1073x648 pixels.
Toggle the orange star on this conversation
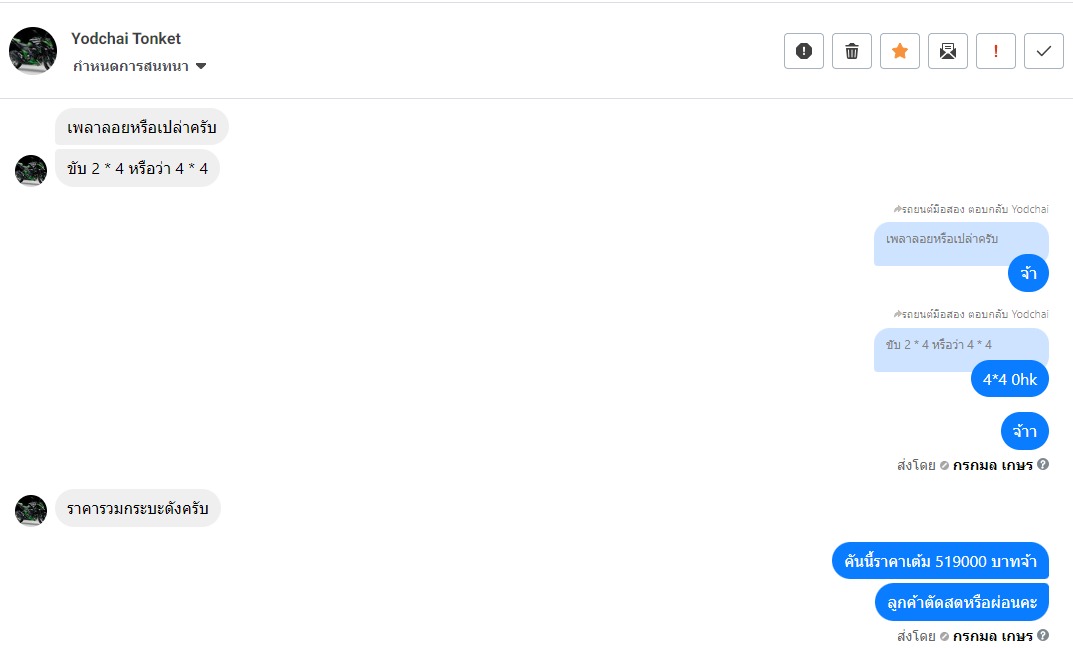[900, 51]
